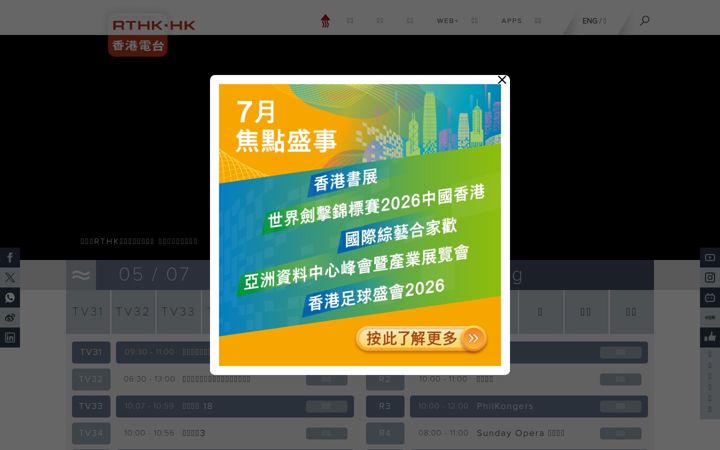Image resolution: width=720 pixels, height=450 pixels.
Task: Open the WEB+ menu item
Action: click(447, 21)
